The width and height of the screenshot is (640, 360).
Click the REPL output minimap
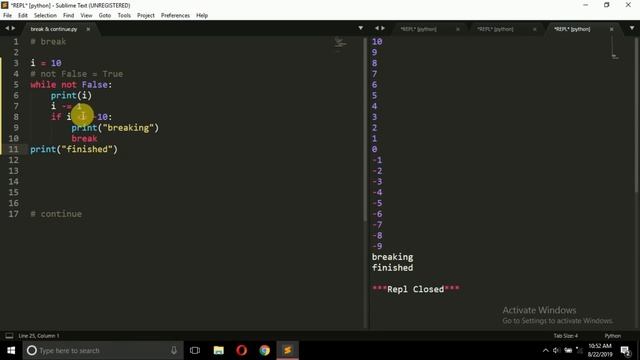(x=615, y=48)
